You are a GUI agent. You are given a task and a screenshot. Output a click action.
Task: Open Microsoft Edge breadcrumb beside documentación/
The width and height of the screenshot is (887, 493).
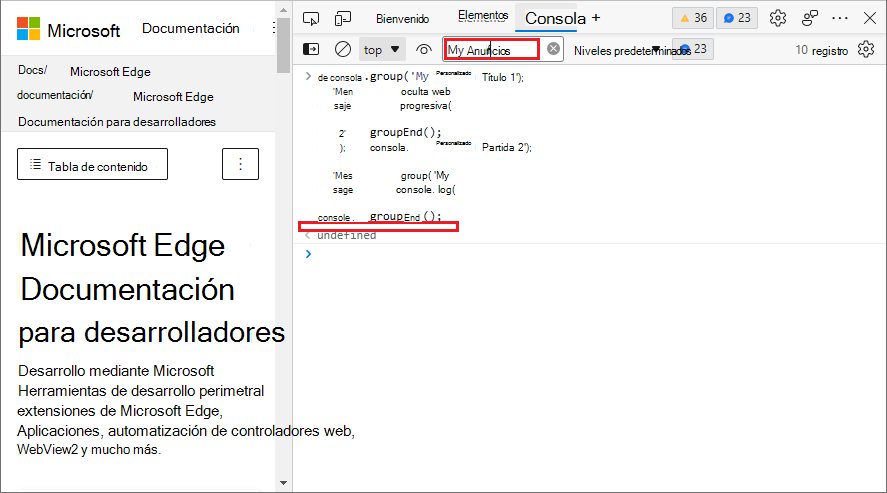pyautogui.click(x=173, y=97)
